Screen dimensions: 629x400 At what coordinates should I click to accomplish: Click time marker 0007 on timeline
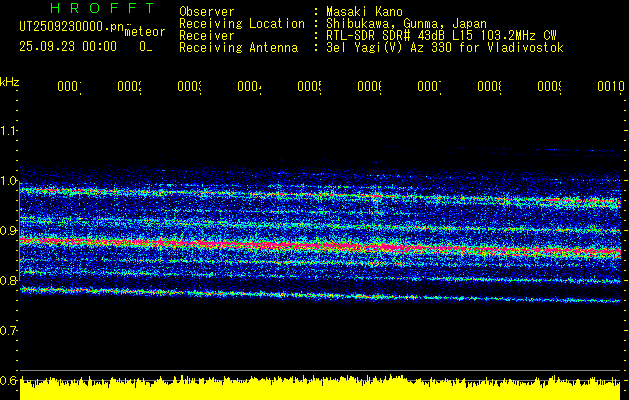(429, 86)
